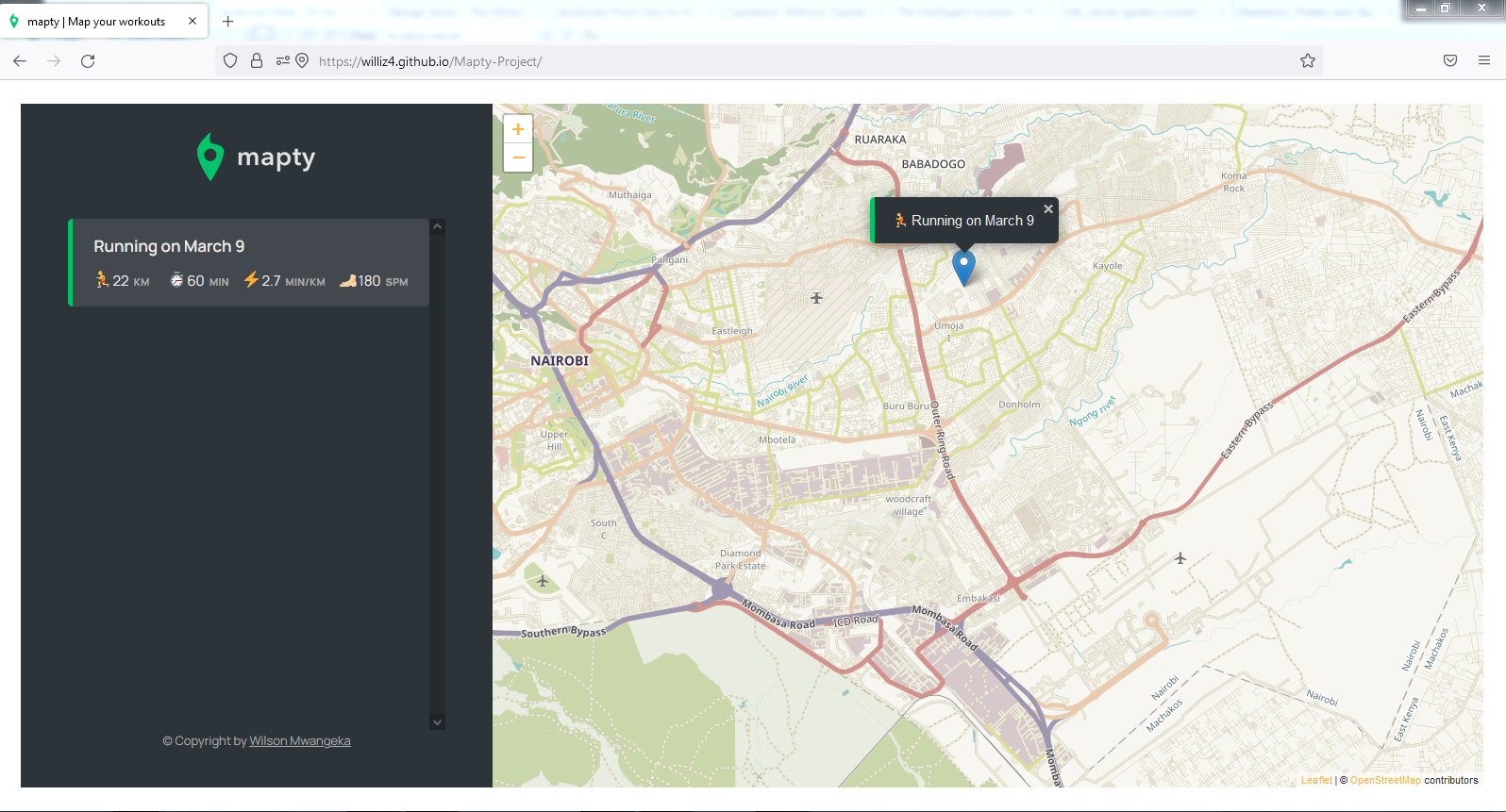This screenshot has height=812, width=1506.
Task: Close the Running on March 9 popup
Action: (1048, 209)
